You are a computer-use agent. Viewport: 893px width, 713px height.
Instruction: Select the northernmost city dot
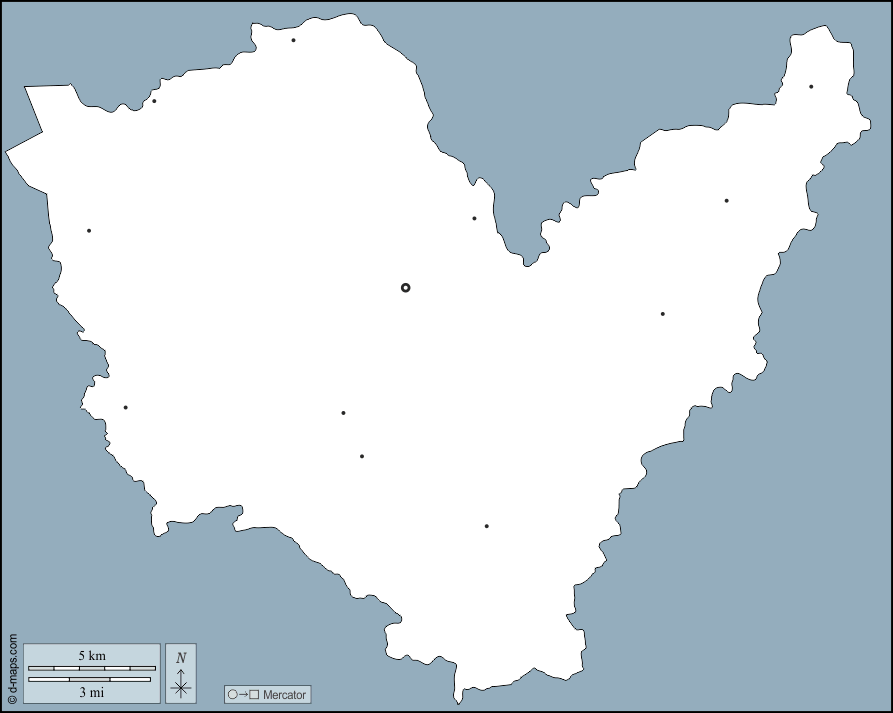[293, 40]
